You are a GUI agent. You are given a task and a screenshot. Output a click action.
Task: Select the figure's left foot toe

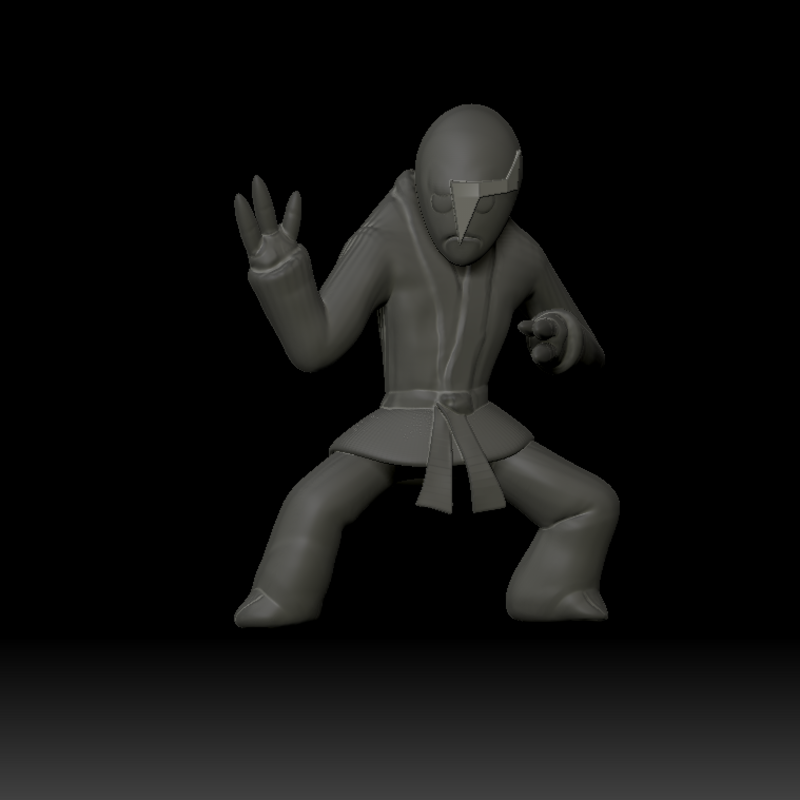pyautogui.click(x=255, y=608)
